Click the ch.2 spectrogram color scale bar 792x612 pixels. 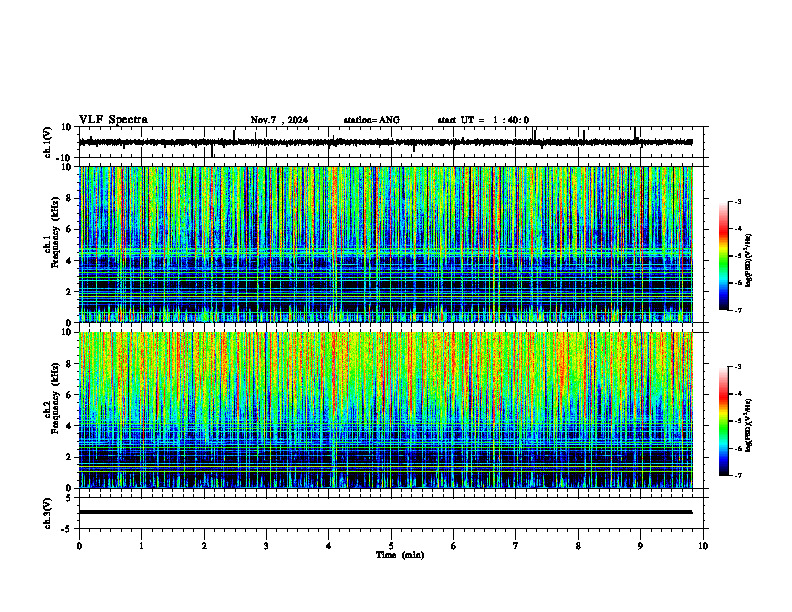click(723, 421)
